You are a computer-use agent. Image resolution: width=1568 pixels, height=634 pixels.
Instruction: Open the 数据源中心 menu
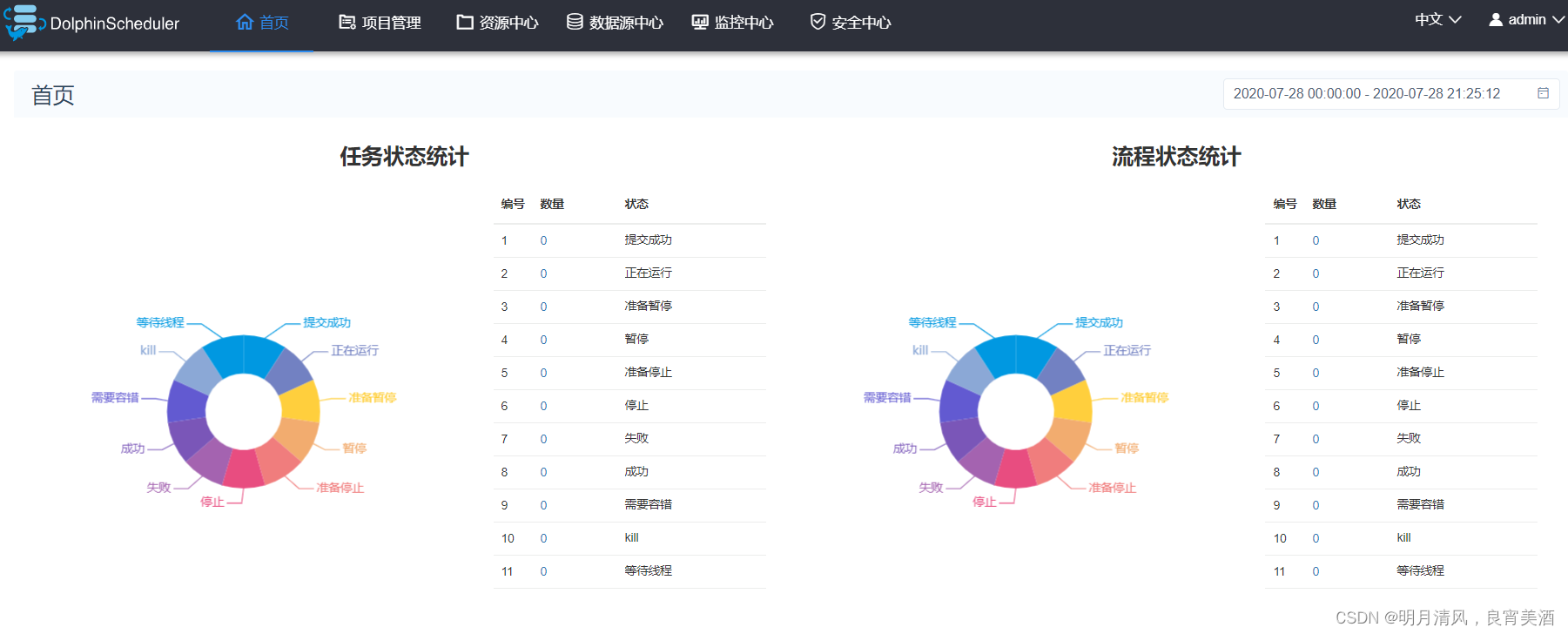[x=616, y=23]
